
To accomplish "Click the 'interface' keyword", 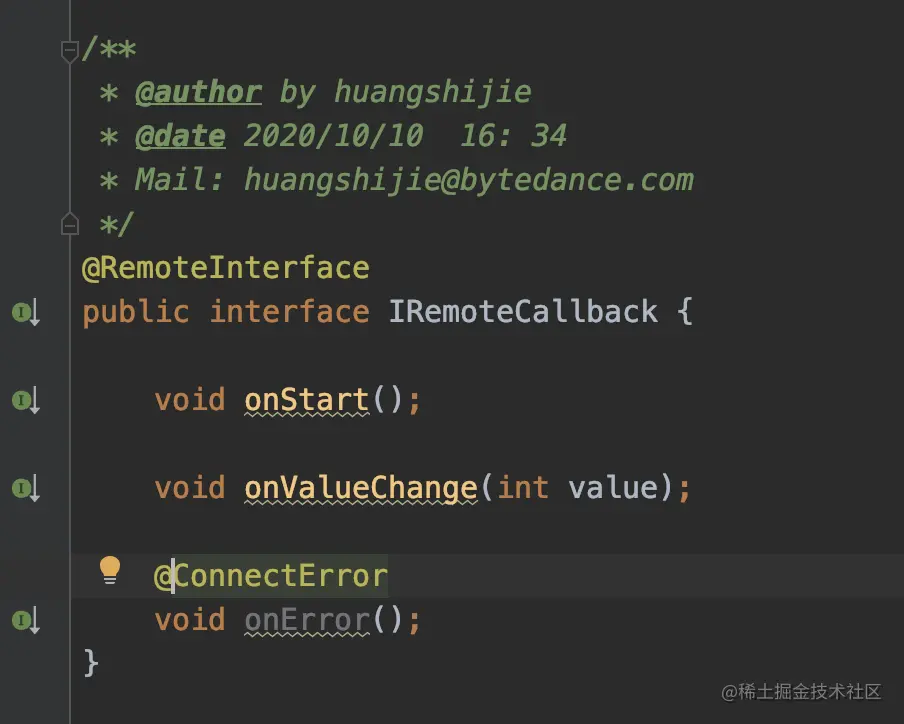I will click(x=289, y=311).
